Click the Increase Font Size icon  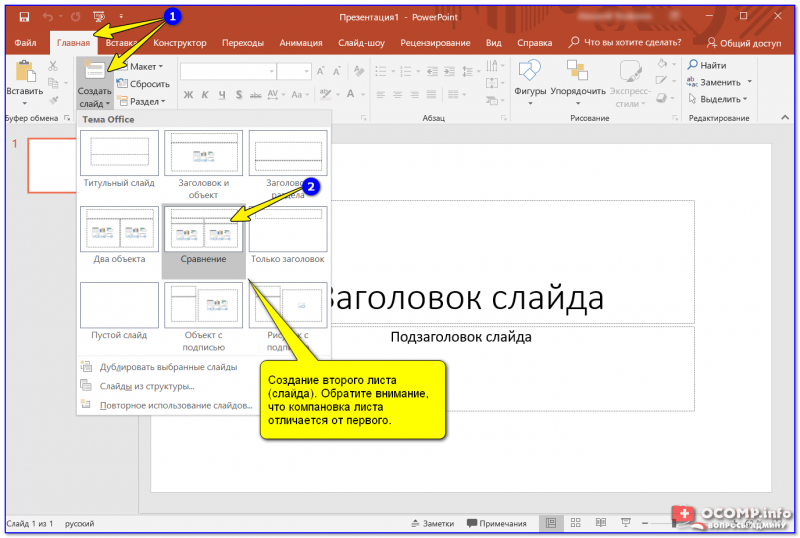tap(320, 71)
